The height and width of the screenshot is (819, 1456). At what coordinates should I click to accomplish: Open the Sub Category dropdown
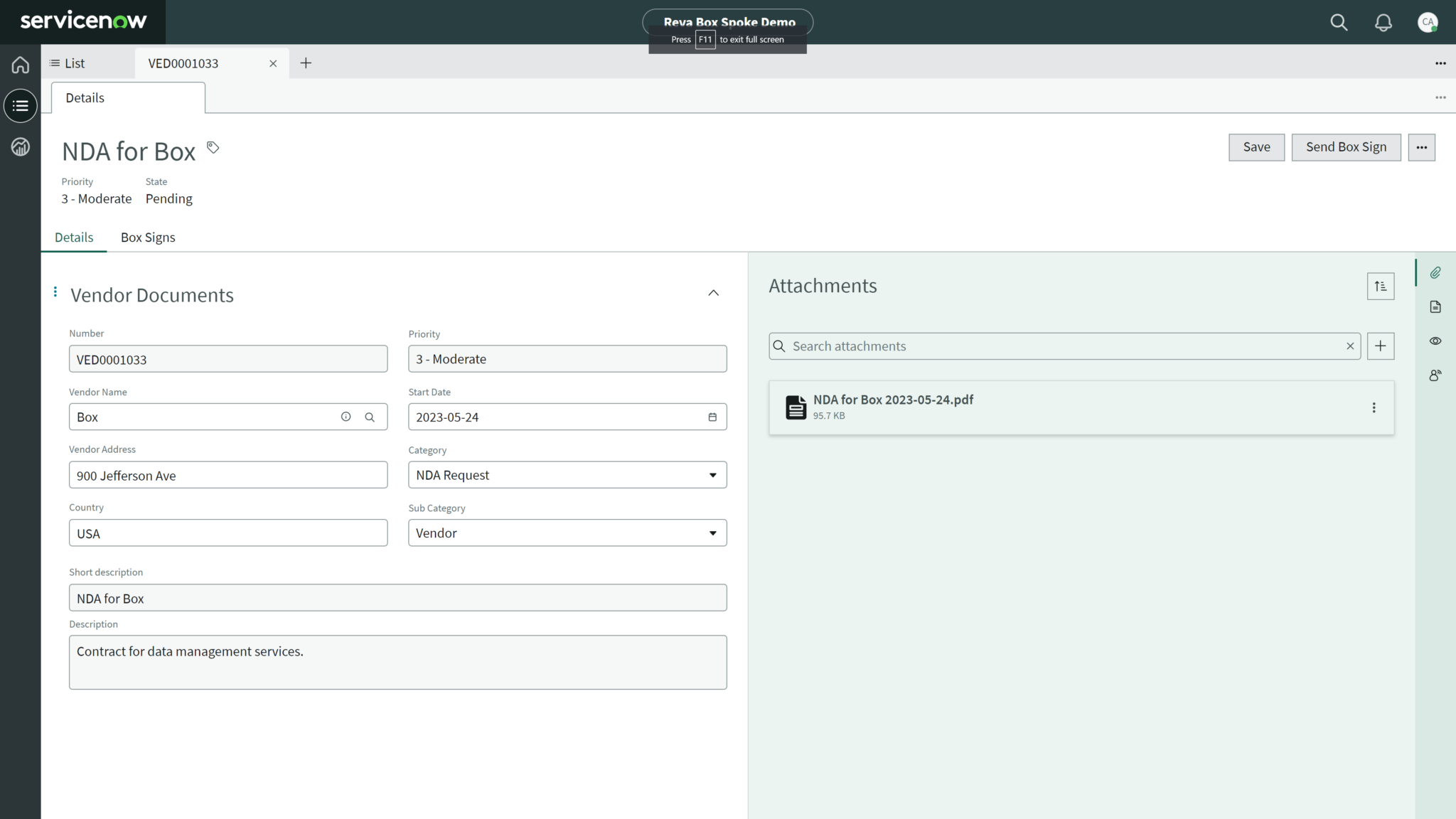point(567,533)
